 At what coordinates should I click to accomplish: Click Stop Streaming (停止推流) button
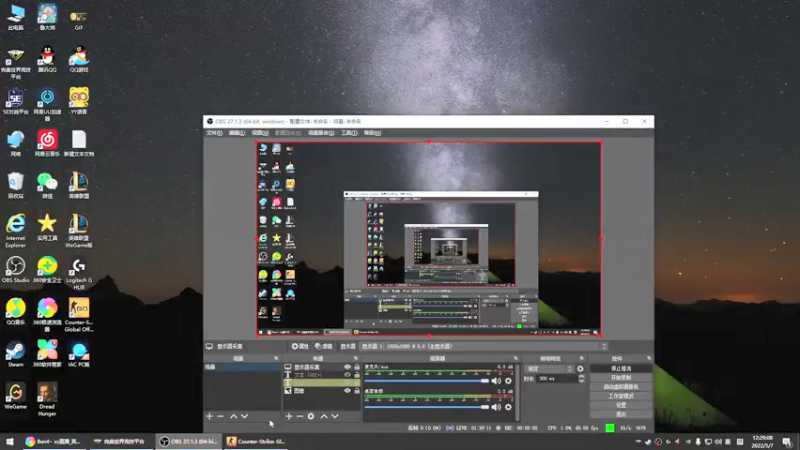point(621,368)
